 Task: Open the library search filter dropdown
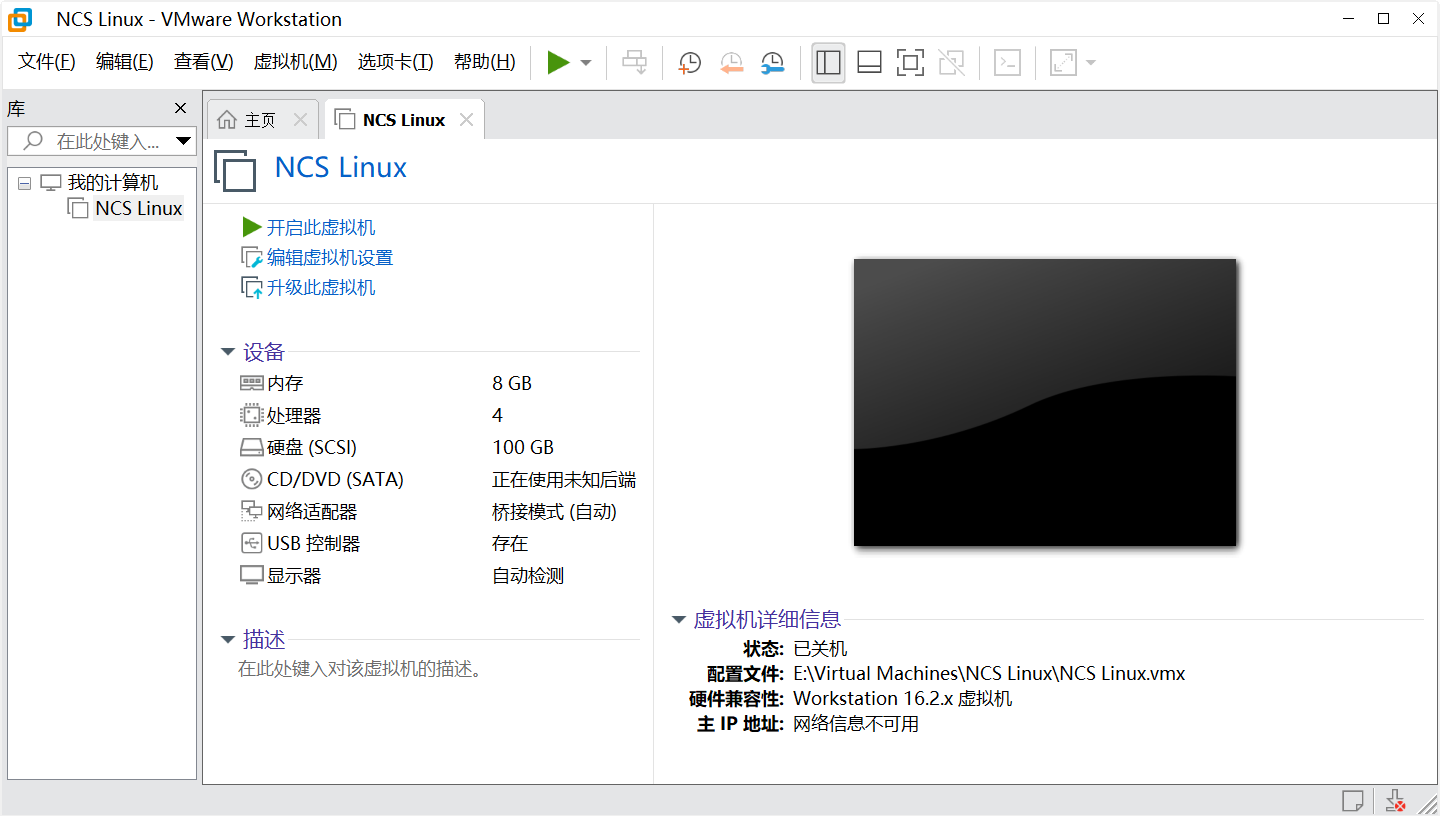coord(183,141)
